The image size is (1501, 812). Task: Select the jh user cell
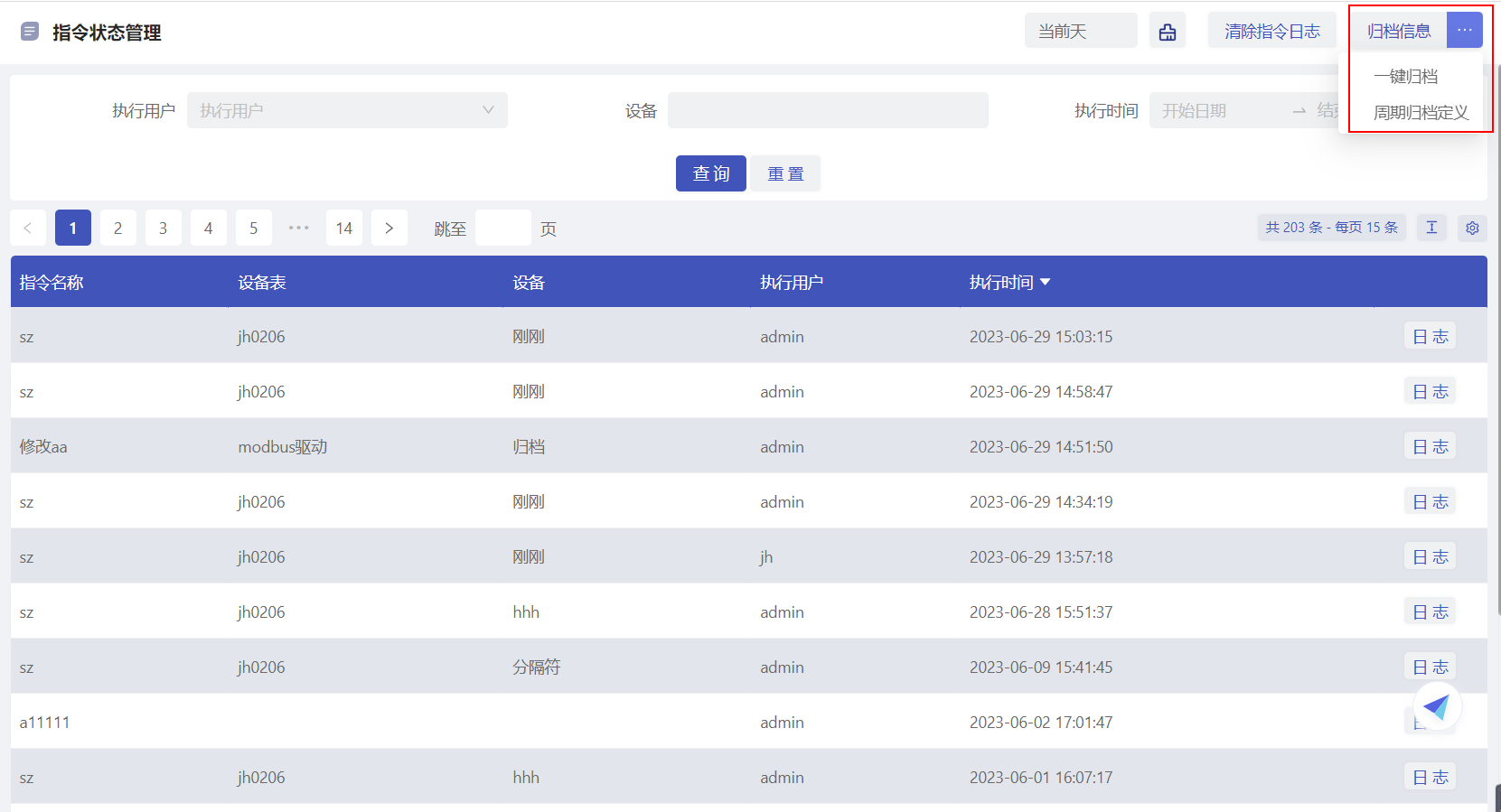coord(766,556)
